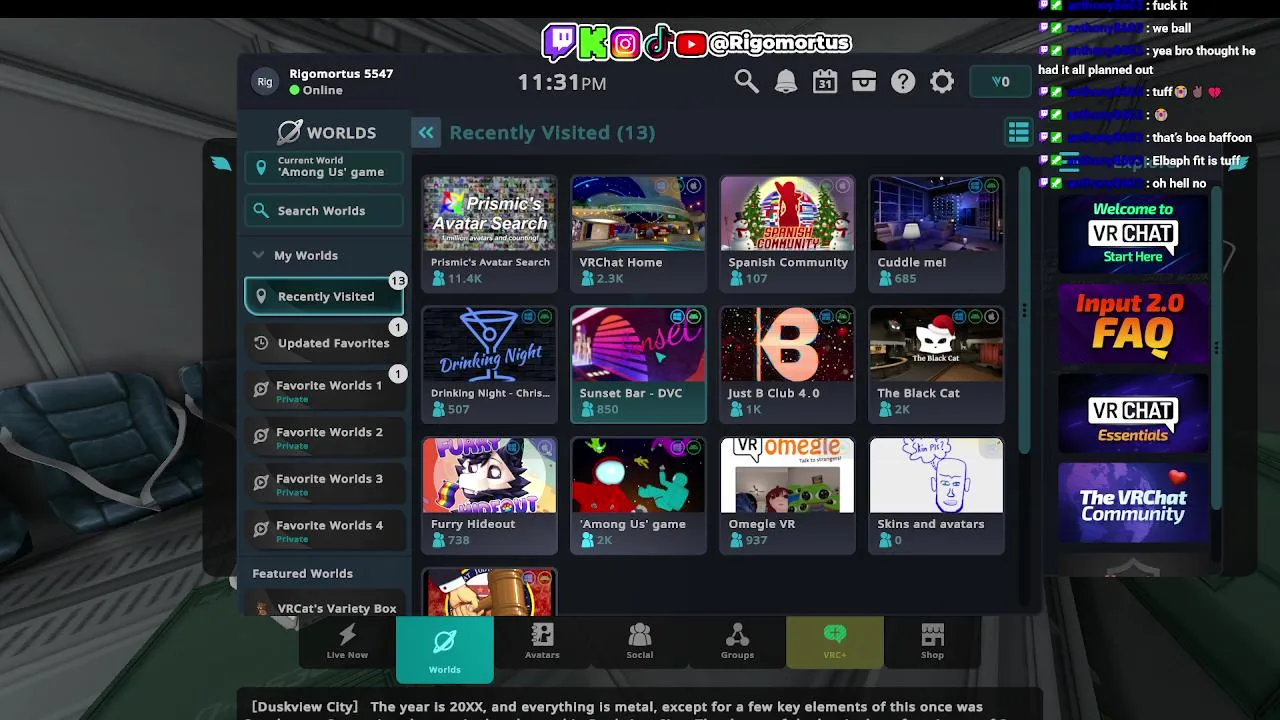
Task: Open the search magnifier icon in header
Action: (746, 82)
